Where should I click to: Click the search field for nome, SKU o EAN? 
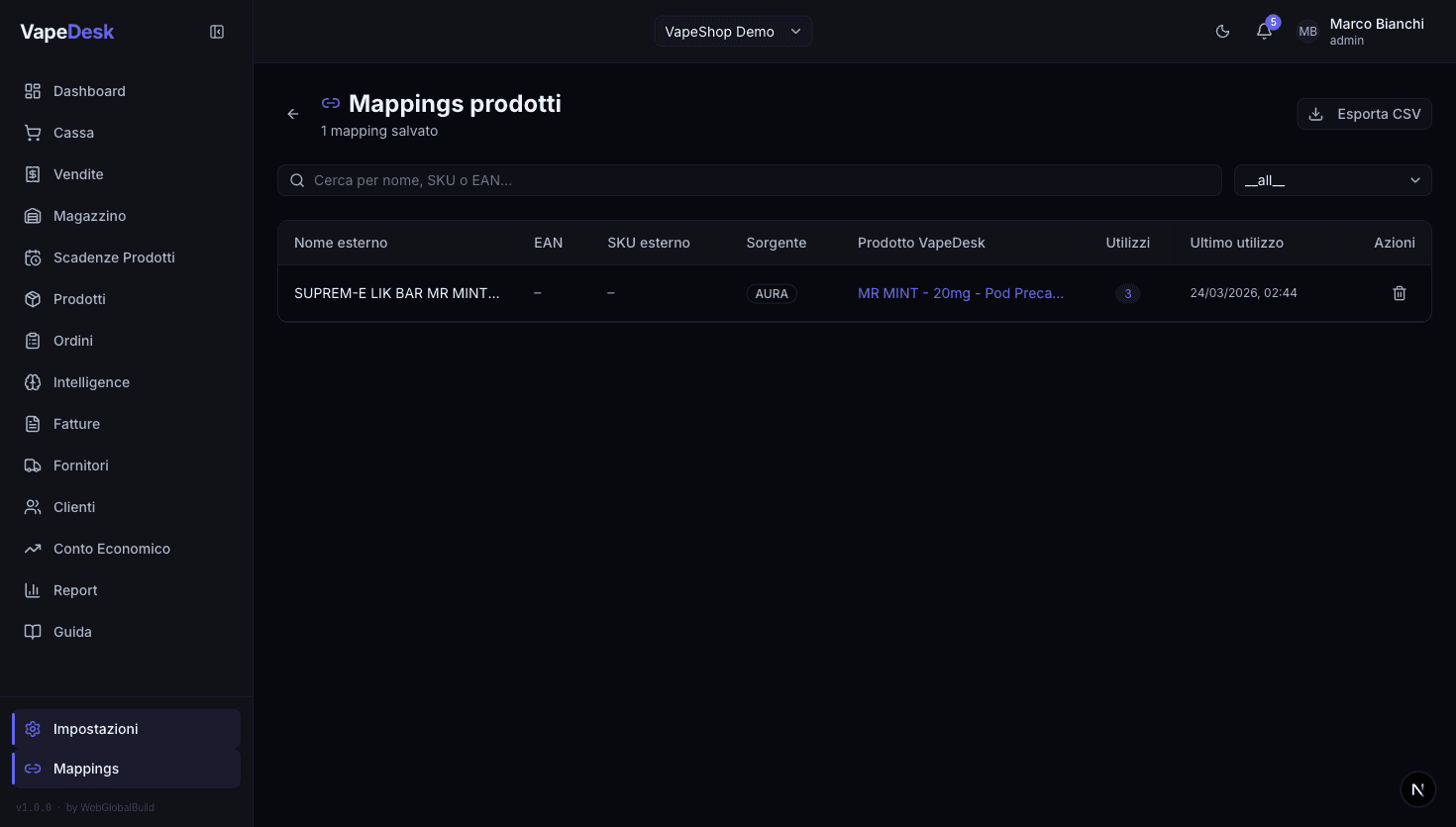click(749, 179)
